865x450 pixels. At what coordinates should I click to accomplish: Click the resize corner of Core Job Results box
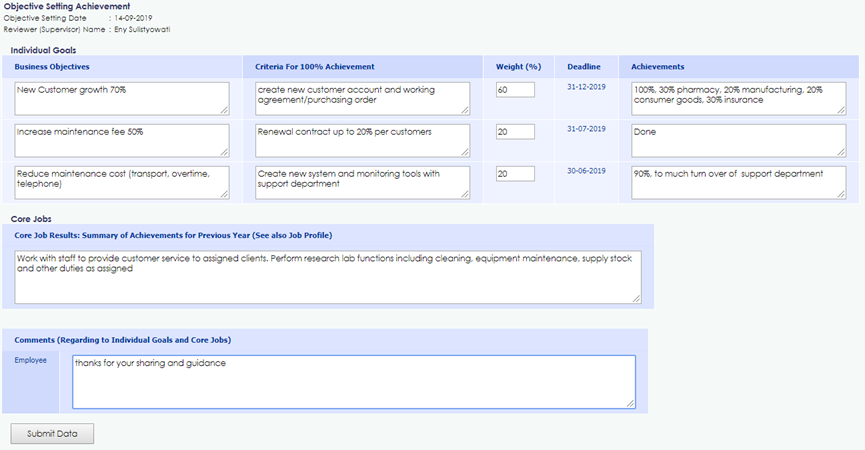coord(636,298)
